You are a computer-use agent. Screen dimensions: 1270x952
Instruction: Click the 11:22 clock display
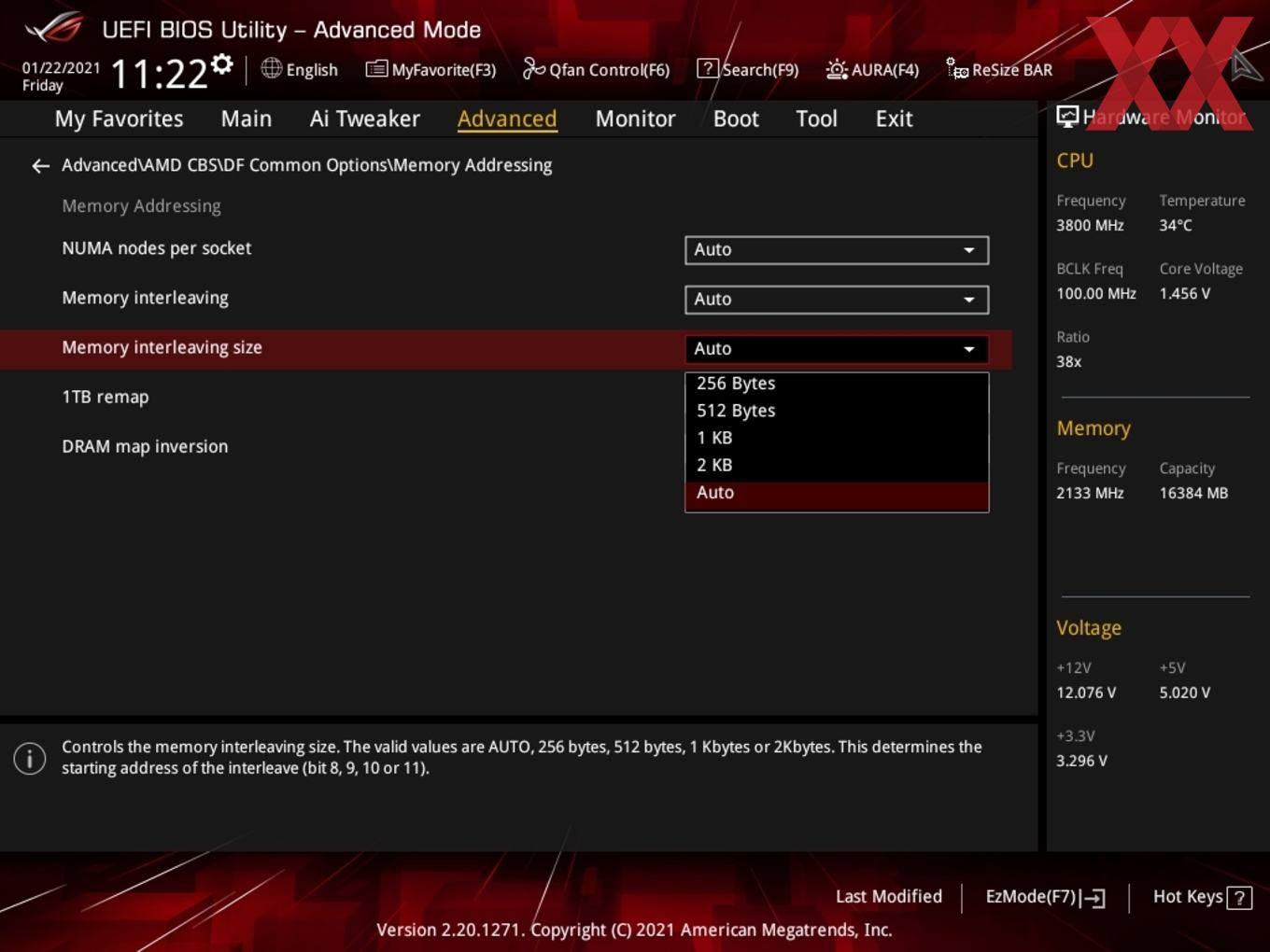tap(159, 74)
